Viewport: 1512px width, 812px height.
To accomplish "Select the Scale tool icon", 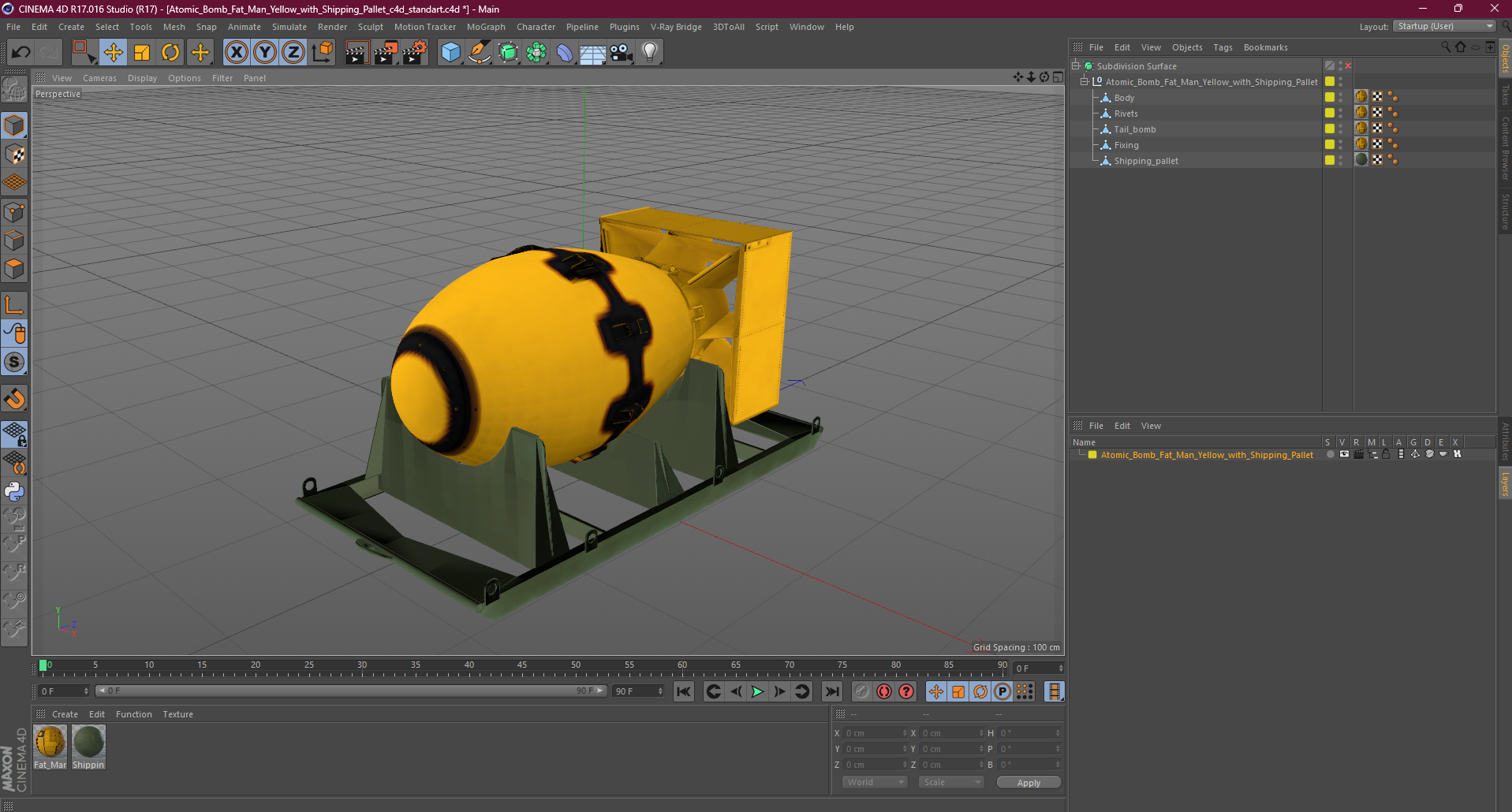I will click(x=142, y=53).
